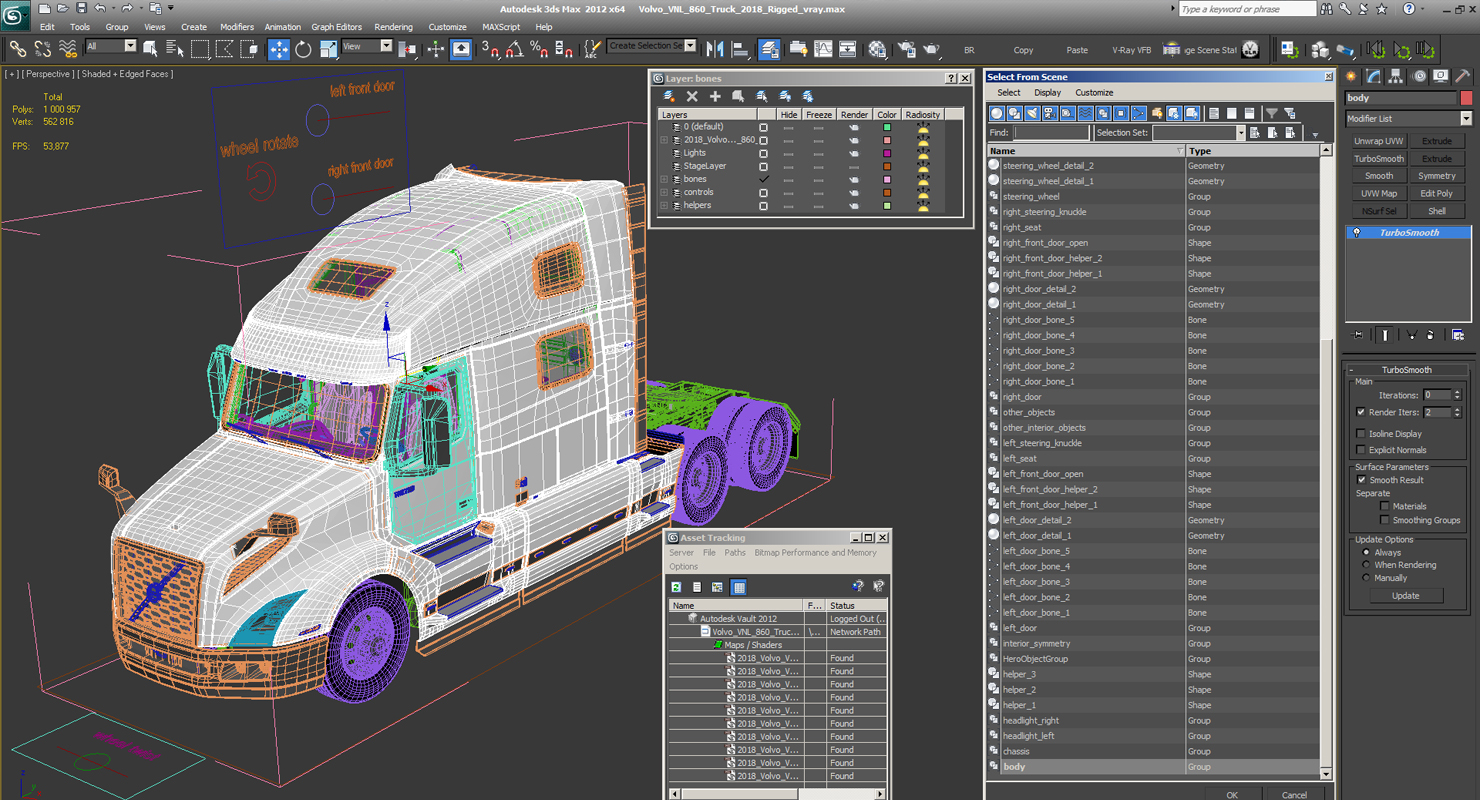Click the Symmetry modifier button
This screenshot has width=1480, height=800.
click(1437, 176)
